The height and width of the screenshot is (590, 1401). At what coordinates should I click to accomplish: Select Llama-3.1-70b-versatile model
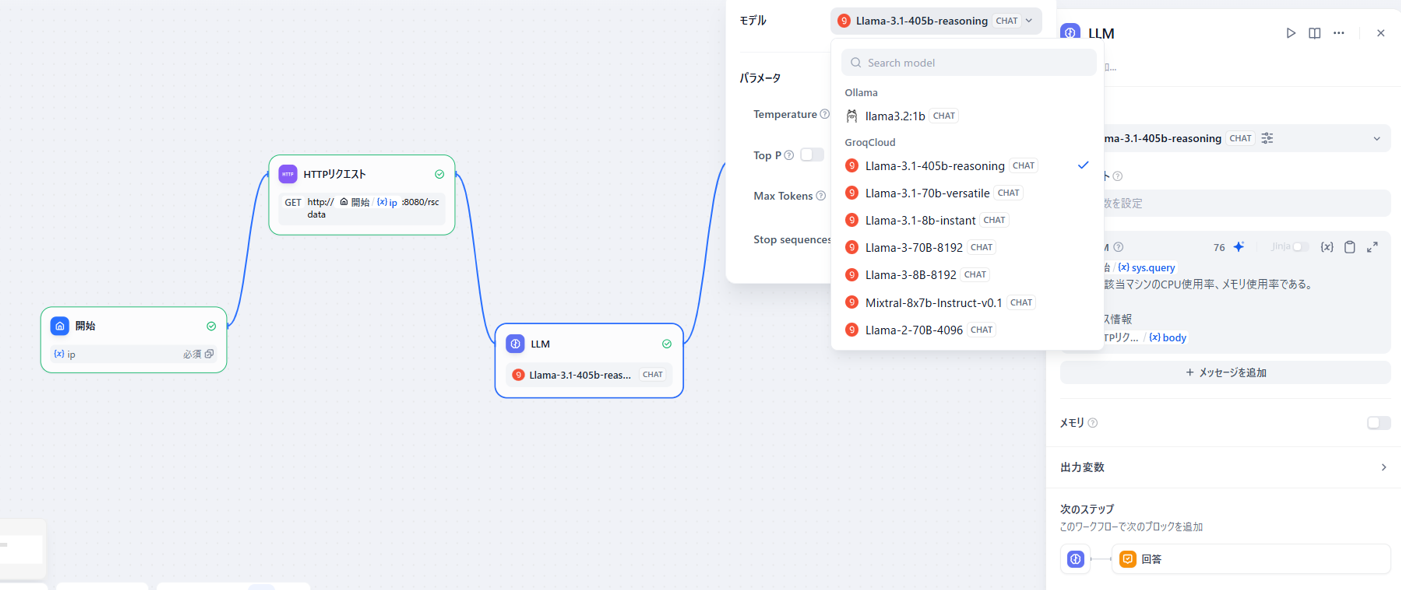coord(968,193)
